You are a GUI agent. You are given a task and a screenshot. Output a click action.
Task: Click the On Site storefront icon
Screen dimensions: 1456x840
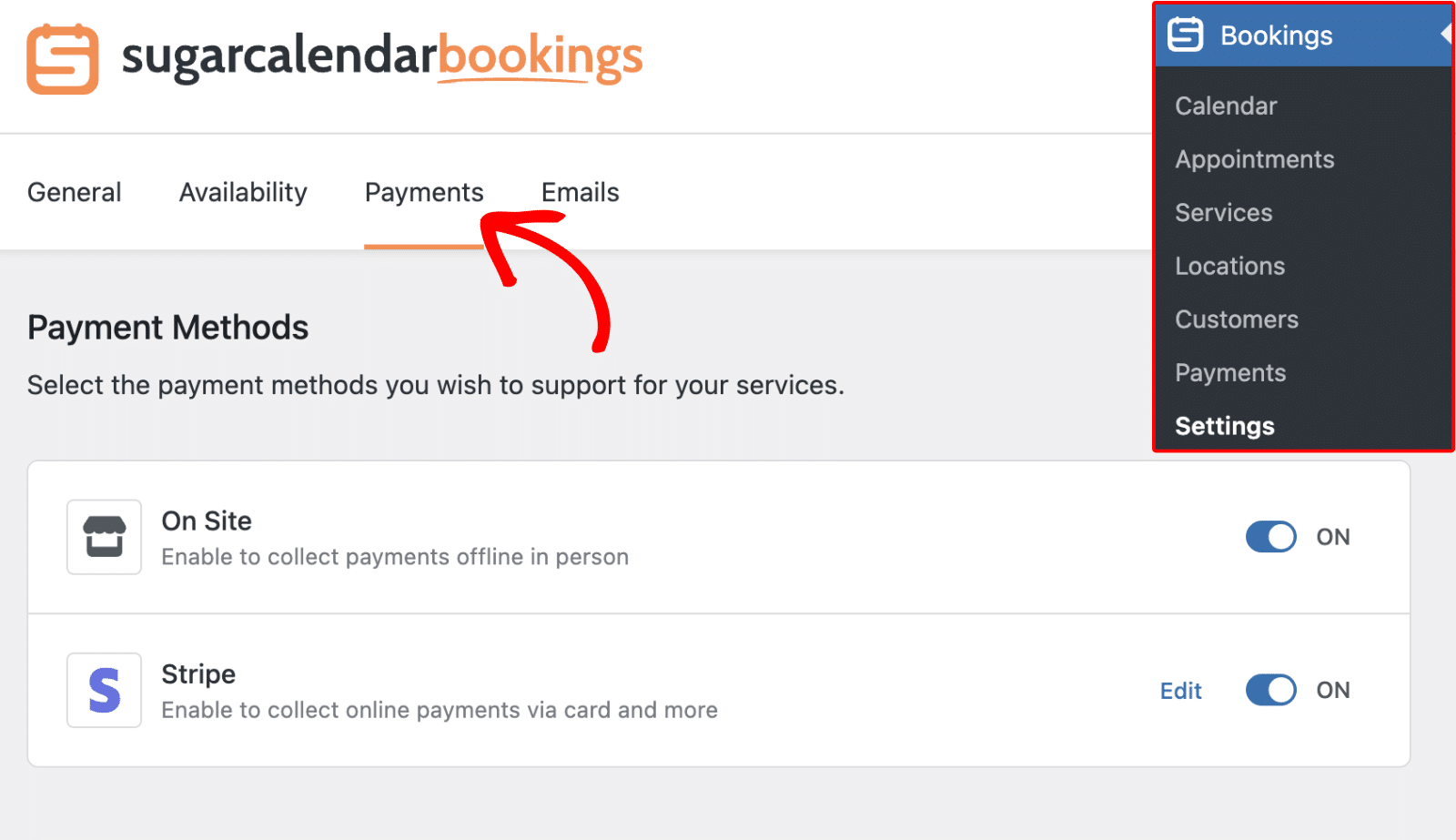(x=103, y=537)
